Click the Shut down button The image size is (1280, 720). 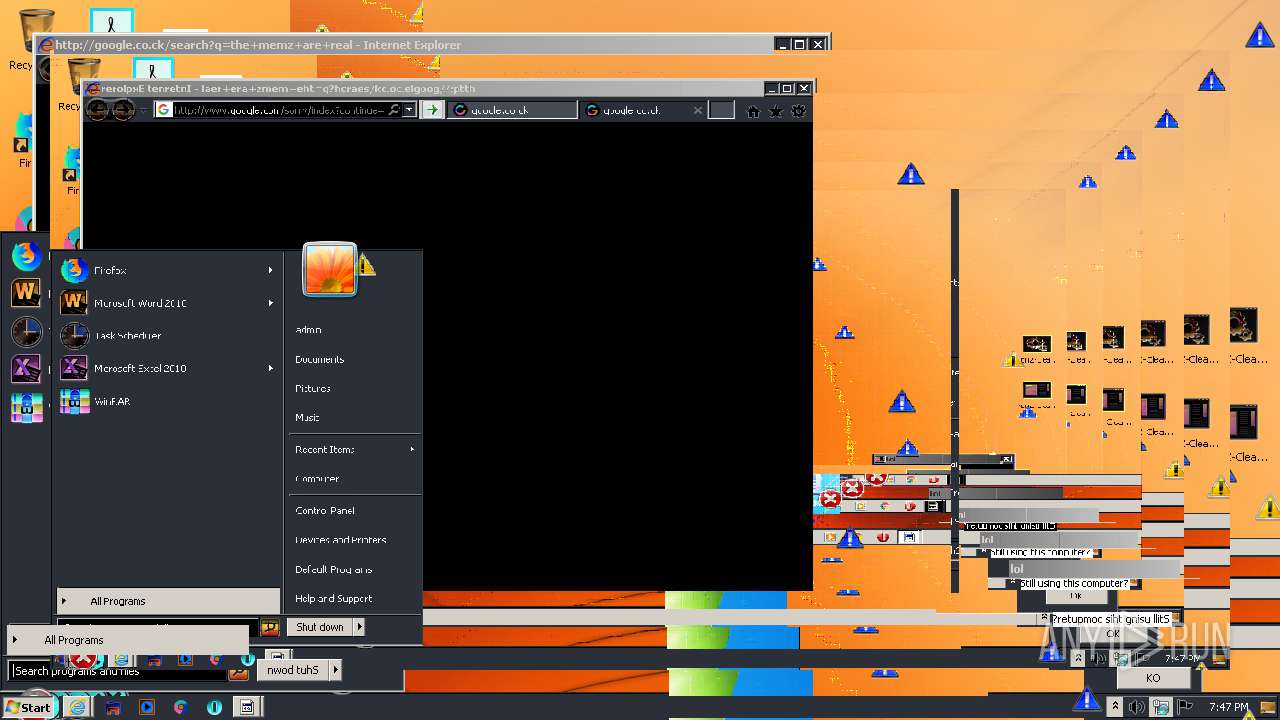(320, 627)
